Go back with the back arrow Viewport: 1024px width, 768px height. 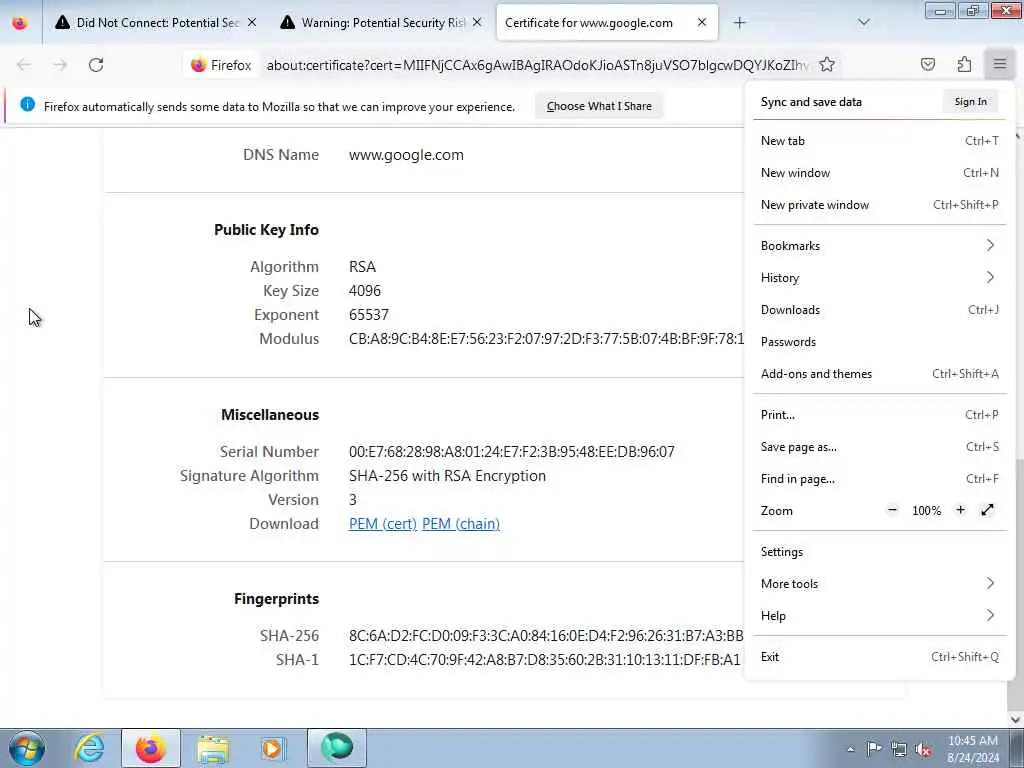[x=24, y=65]
